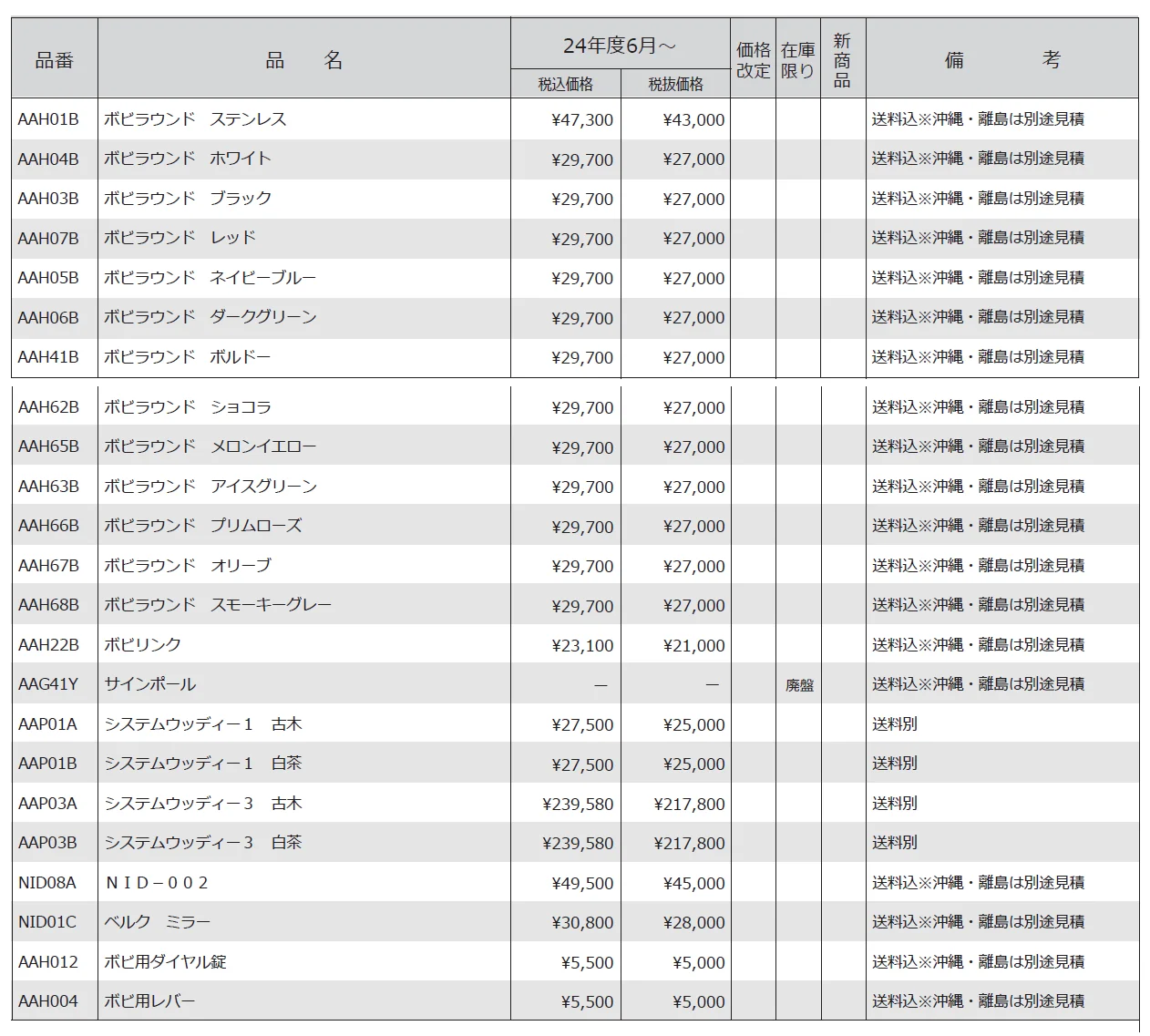Viewport: 1150px width, 1036px height.
Task: Select ベルク ミラー product name
Action: point(158,922)
